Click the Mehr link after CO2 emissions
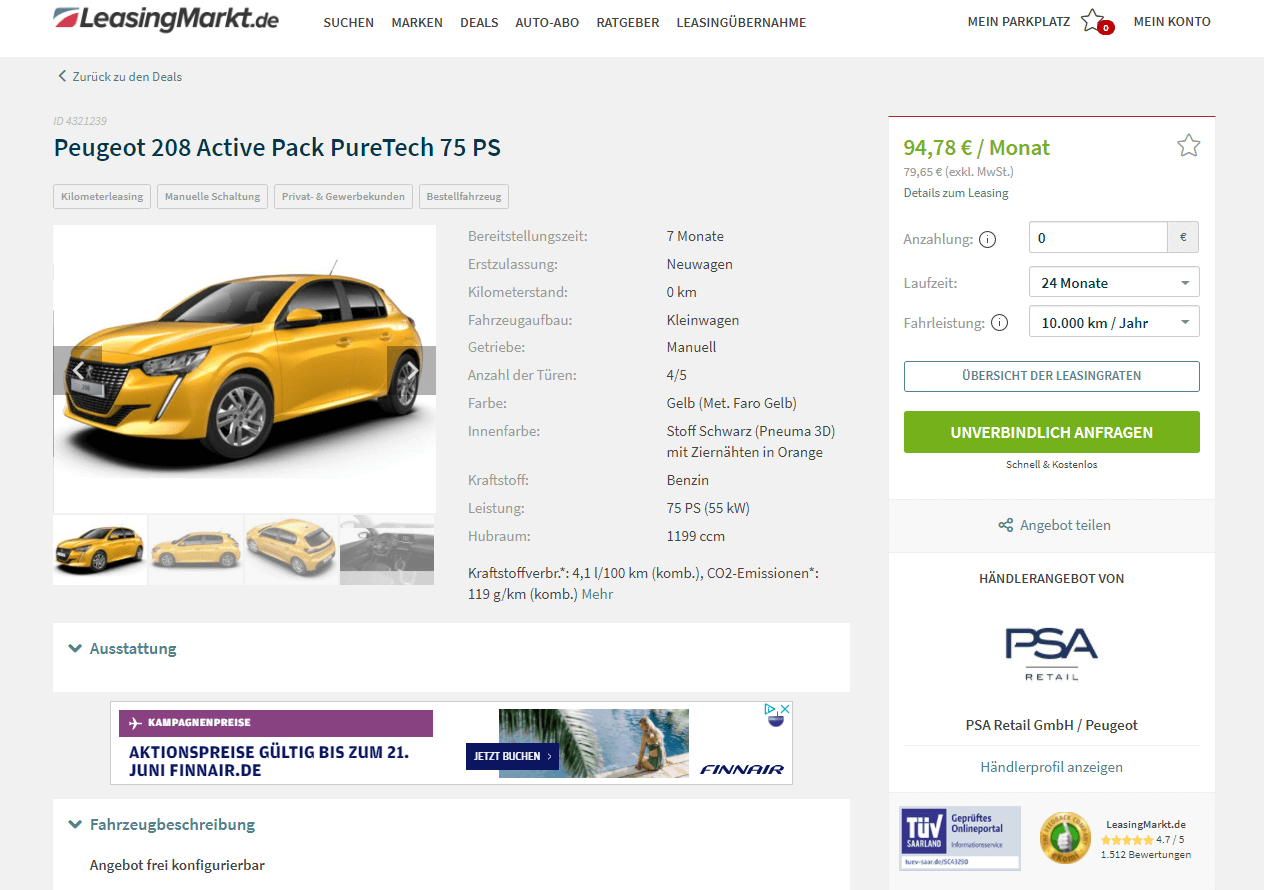The image size is (1264, 890). pos(597,594)
